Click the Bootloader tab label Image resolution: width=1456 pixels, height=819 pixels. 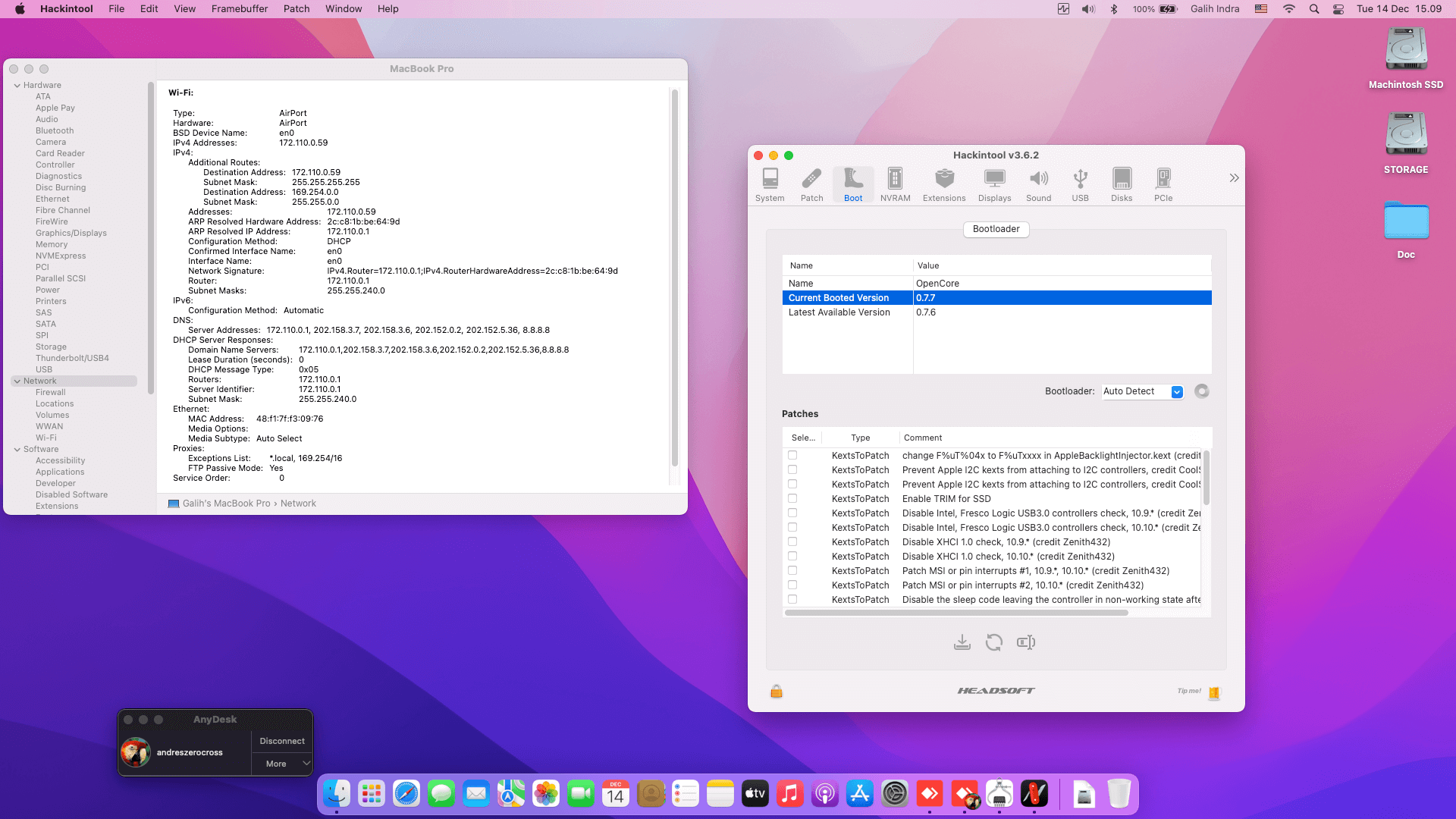pos(996,229)
